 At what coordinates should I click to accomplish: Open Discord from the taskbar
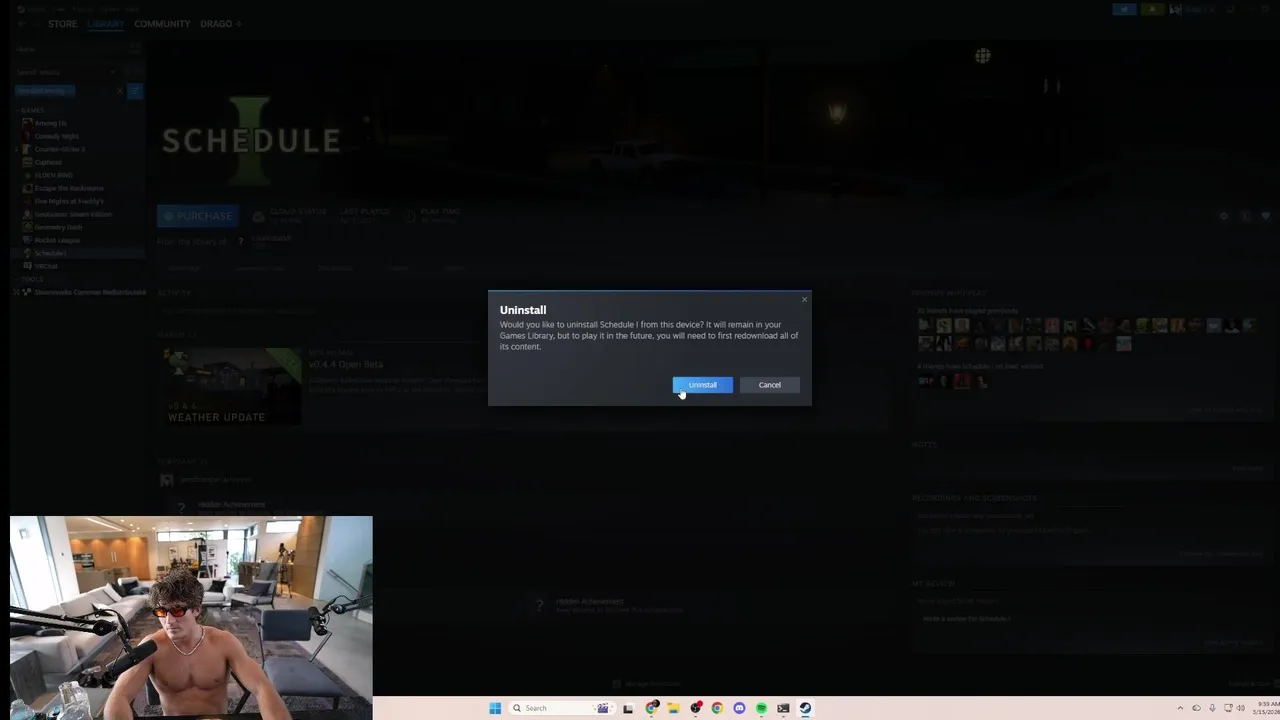[739, 708]
